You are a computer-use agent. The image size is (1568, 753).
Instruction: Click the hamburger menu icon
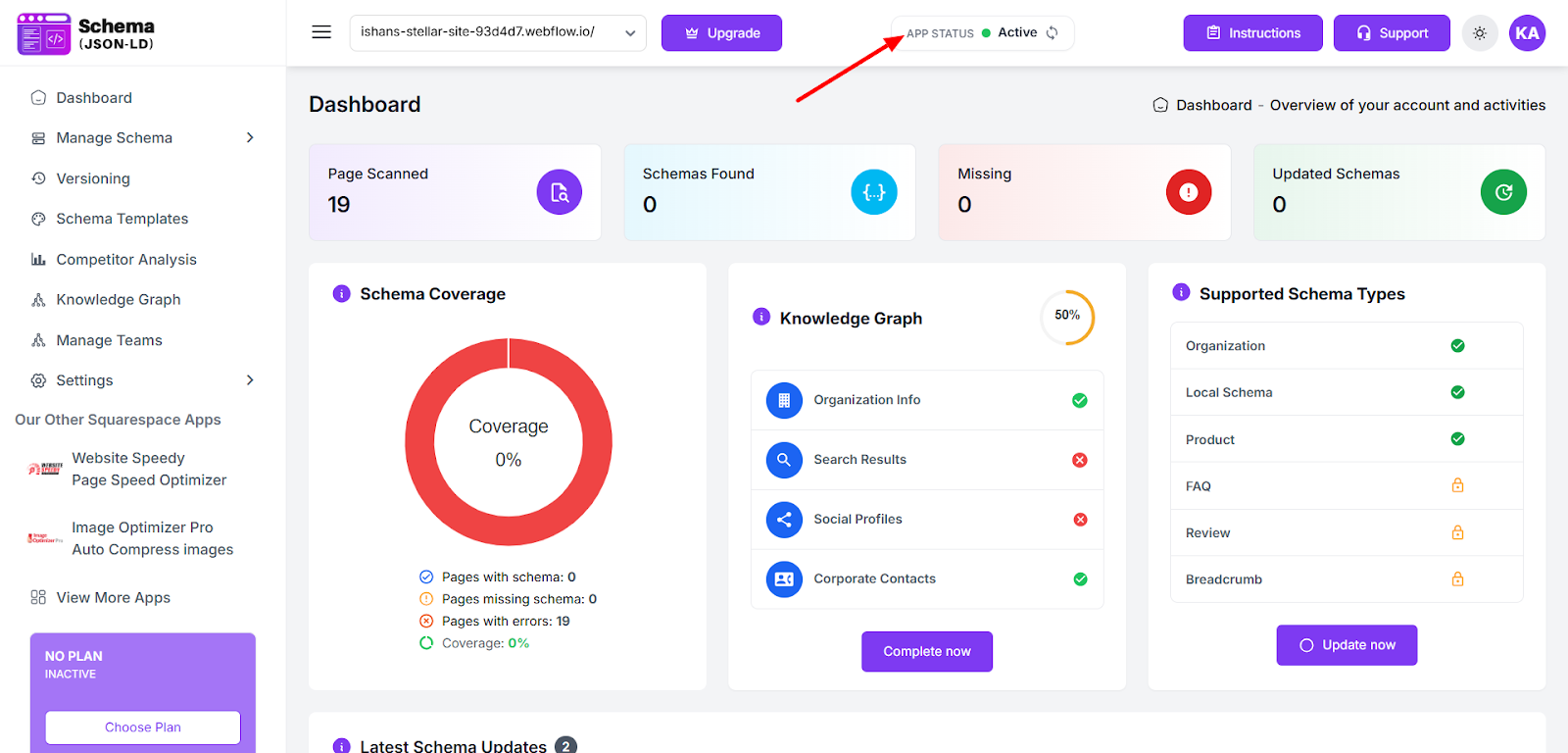click(321, 32)
